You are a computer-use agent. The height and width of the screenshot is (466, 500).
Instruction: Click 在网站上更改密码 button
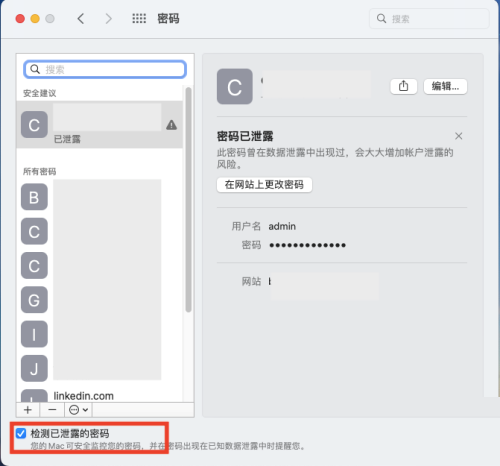[x=264, y=184]
